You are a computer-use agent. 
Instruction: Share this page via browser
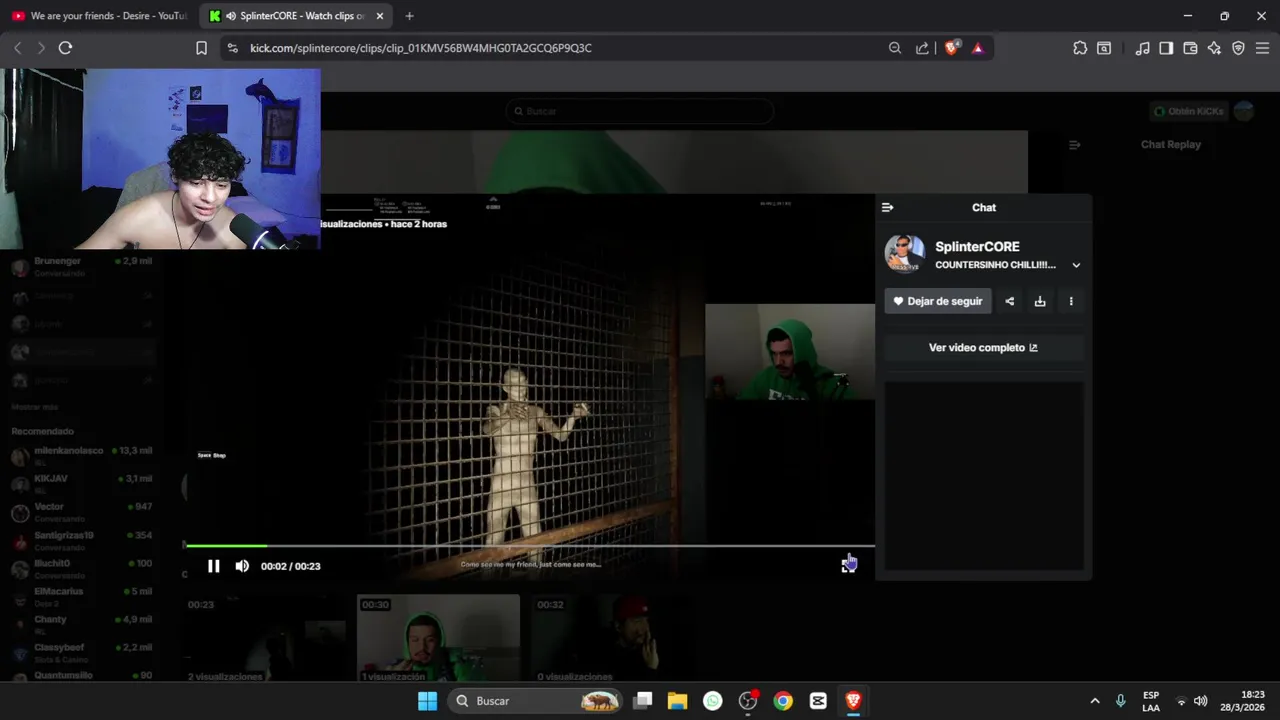coord(922,48)
